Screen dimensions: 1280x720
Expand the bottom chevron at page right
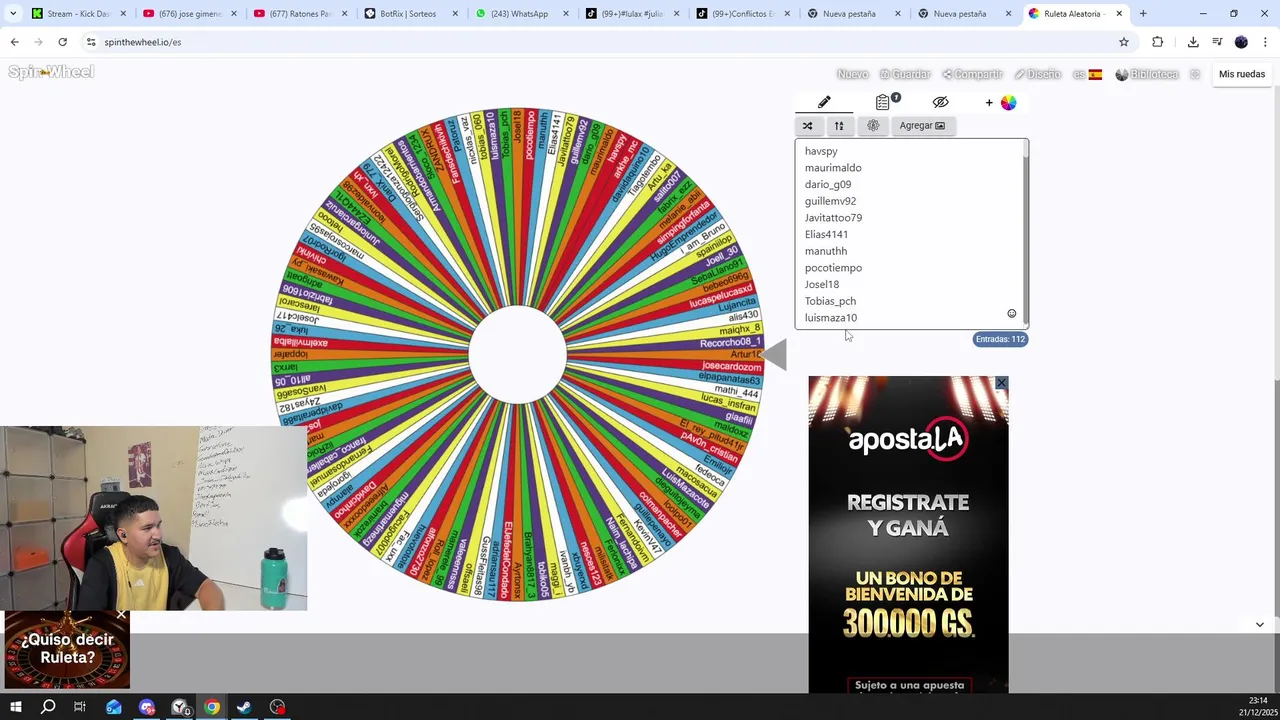[x=1259, y=624]
